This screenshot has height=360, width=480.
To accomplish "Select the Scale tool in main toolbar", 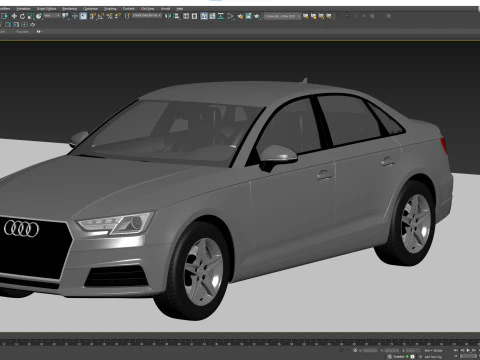I will point(31,16).
